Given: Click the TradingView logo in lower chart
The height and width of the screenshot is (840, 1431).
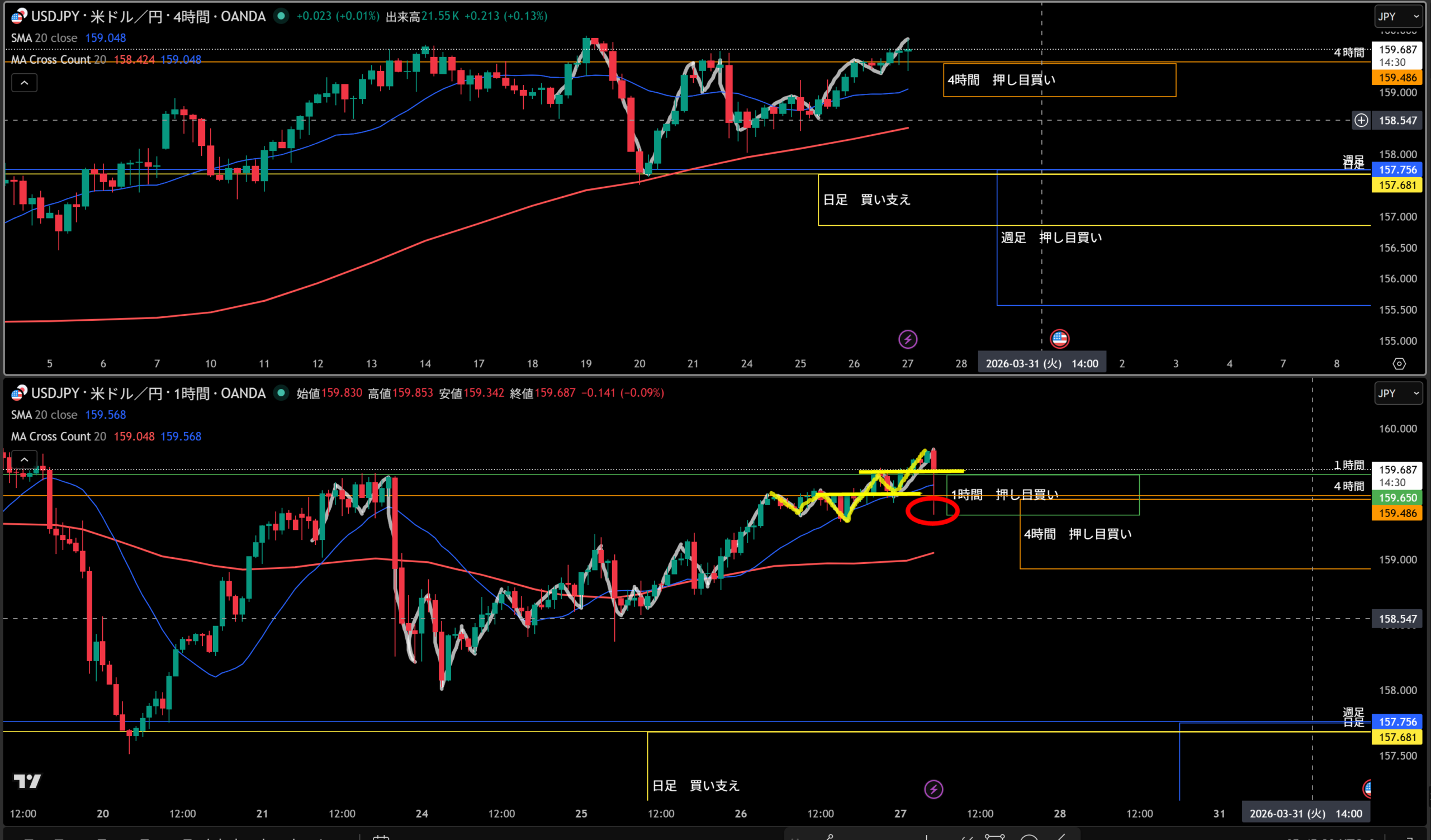Looking at the screenshot, I should click(x=27, y=781).
